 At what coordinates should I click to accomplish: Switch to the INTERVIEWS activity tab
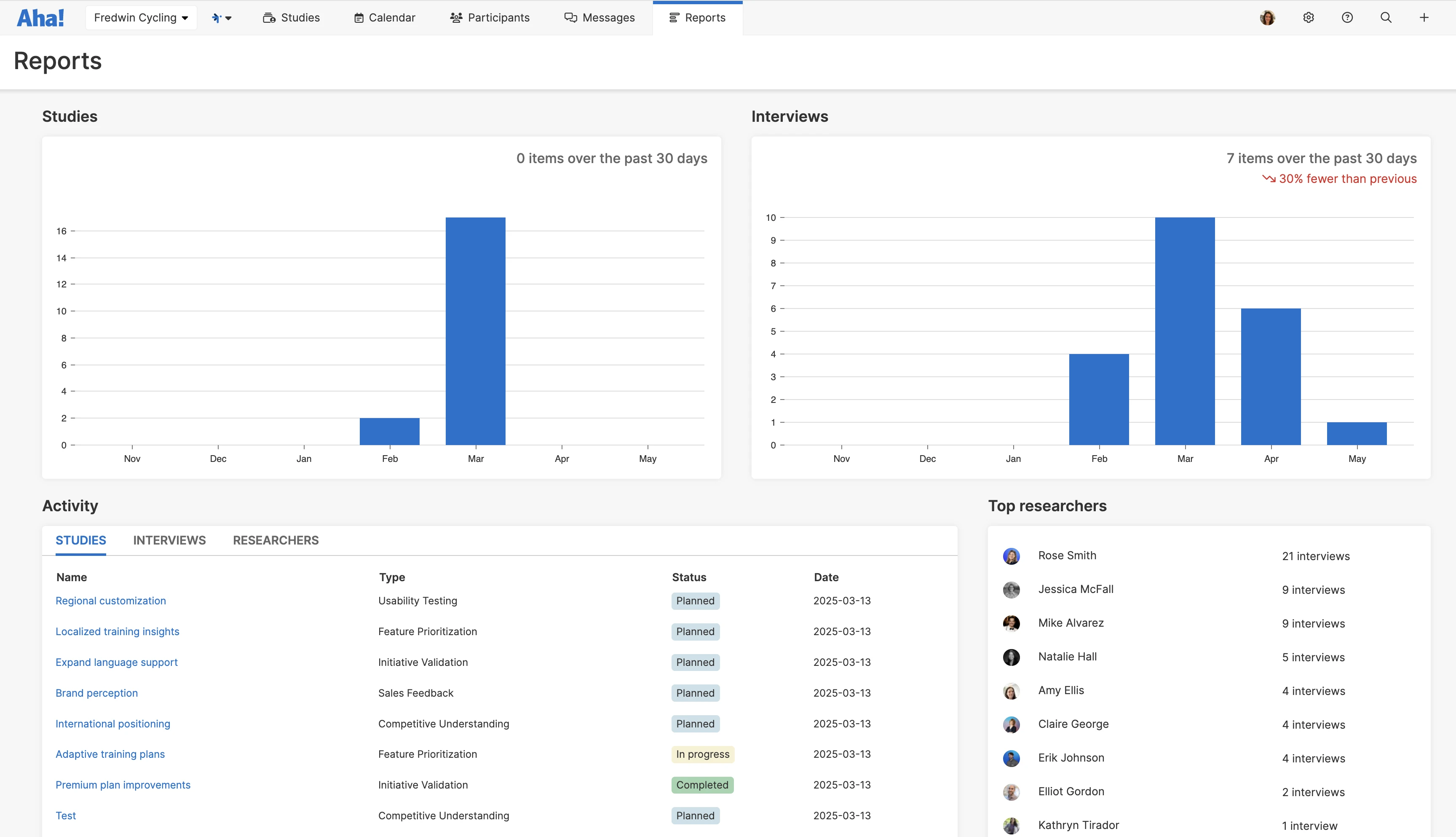click(169, 540)
